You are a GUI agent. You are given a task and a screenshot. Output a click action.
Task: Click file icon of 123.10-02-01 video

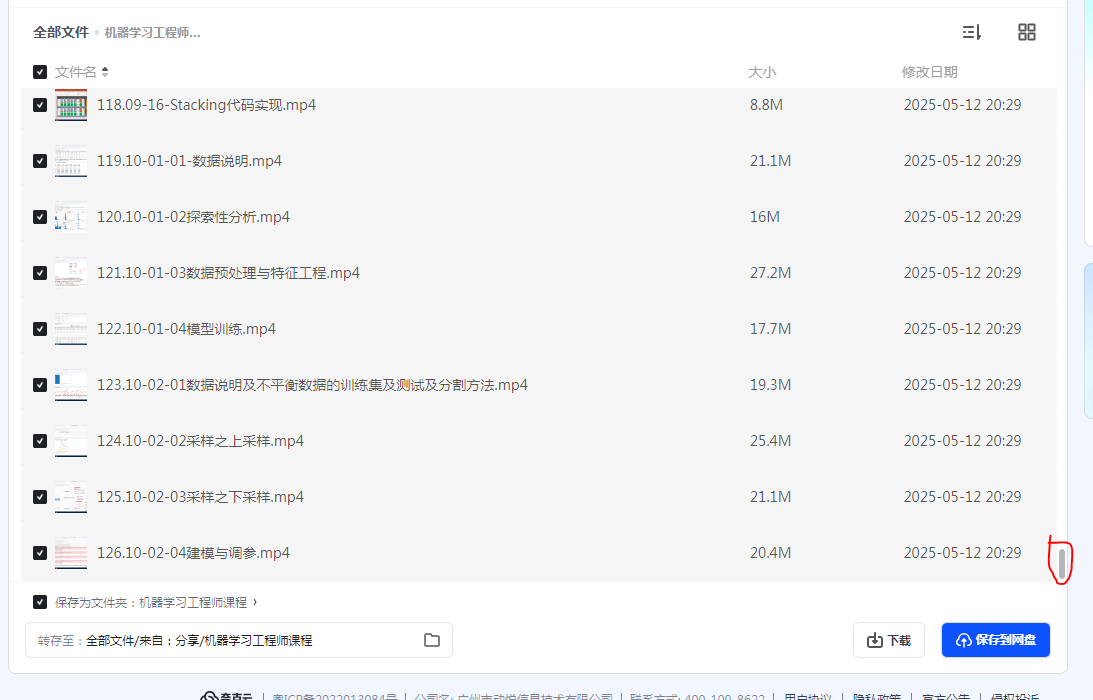[x=71, y=385]
